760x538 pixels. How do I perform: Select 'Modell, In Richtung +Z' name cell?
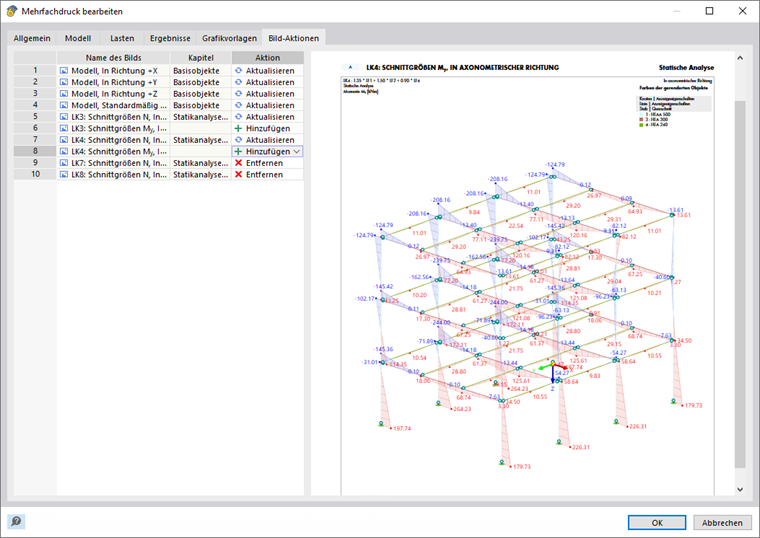tap(113, 94)
